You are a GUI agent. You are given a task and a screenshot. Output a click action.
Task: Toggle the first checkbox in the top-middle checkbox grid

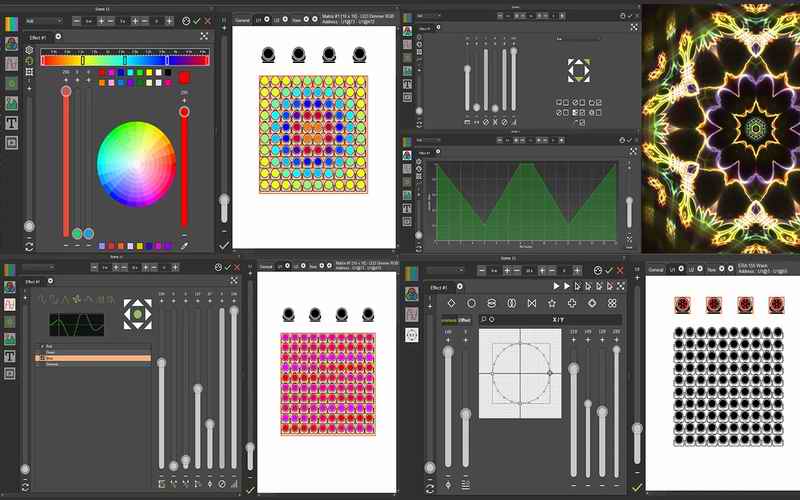(557, 102)
